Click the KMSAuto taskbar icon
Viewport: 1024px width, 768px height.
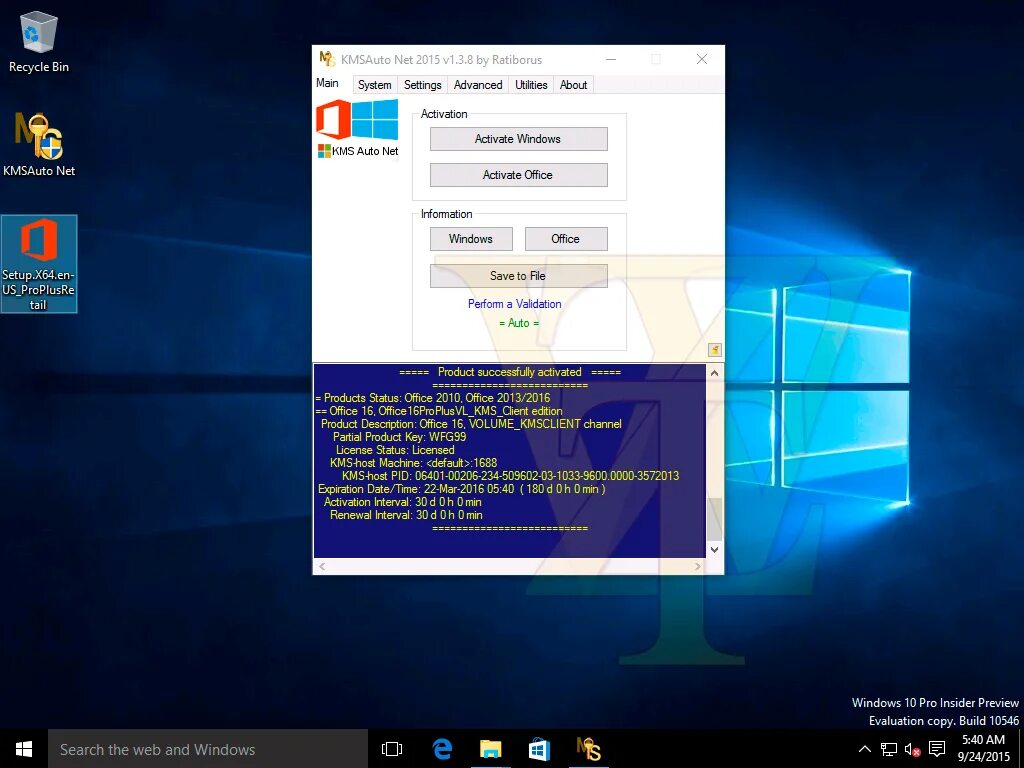588,749
